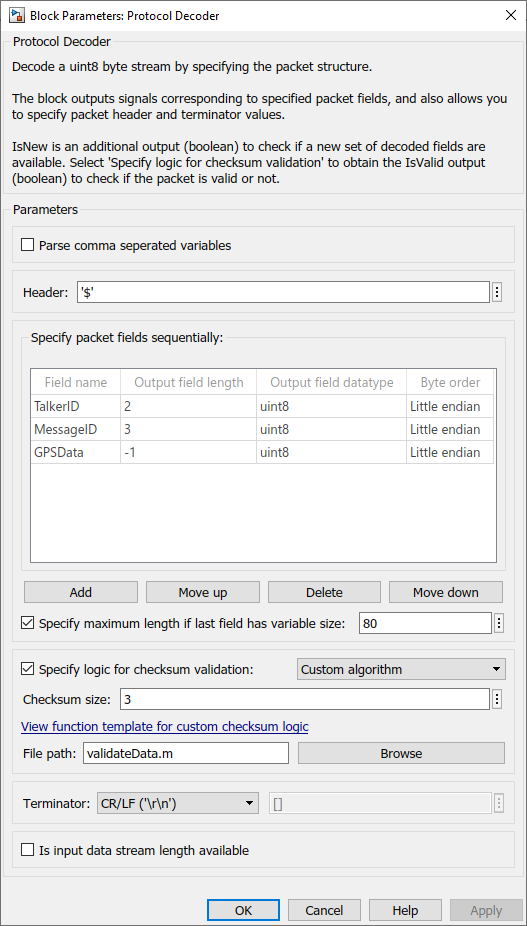The image size is (527, 926).
Task: Click the maximum length field showing 80
Action: click(425, 623)
